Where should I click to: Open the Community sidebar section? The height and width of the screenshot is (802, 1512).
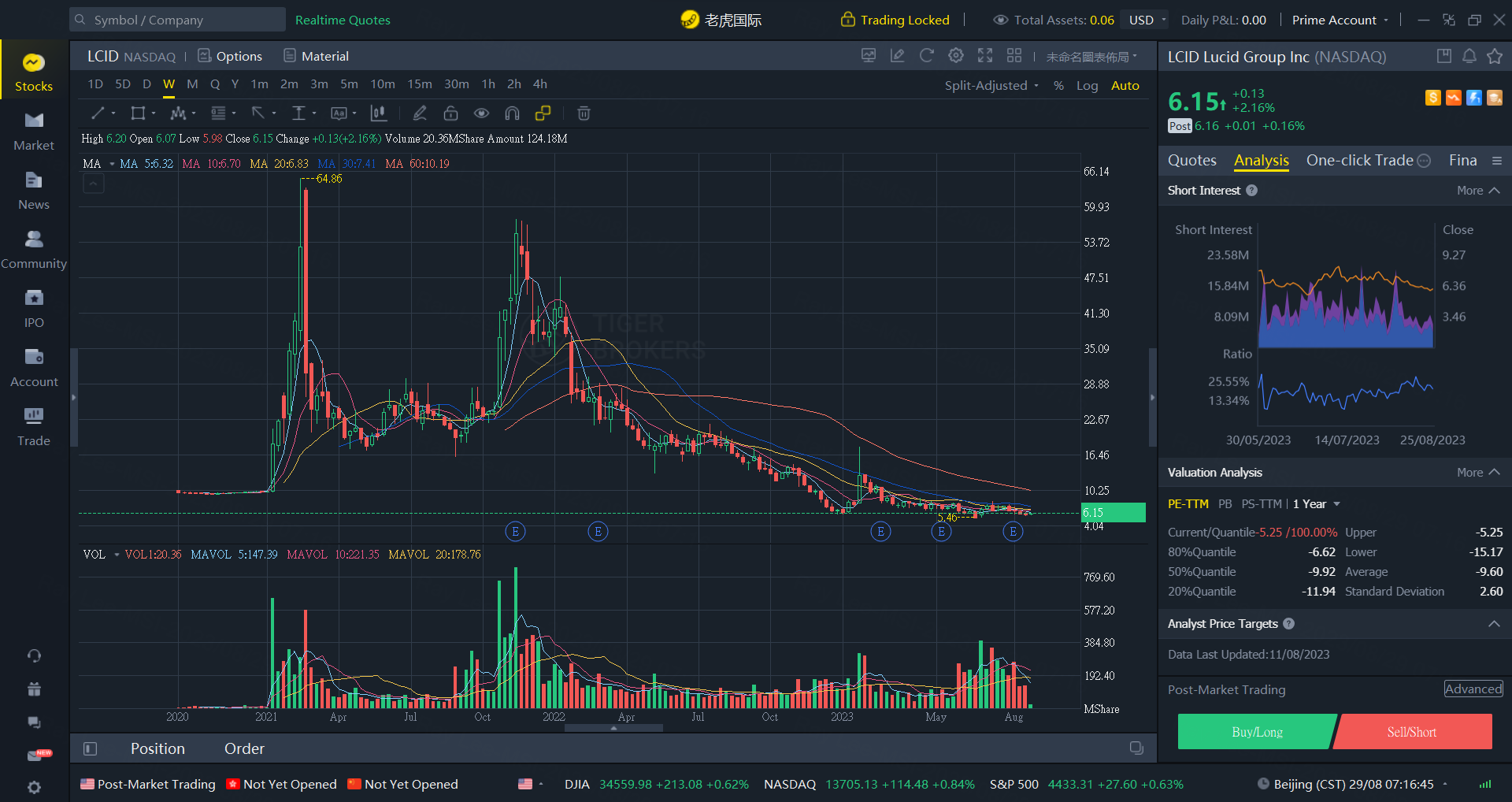(x=34, y=251)
